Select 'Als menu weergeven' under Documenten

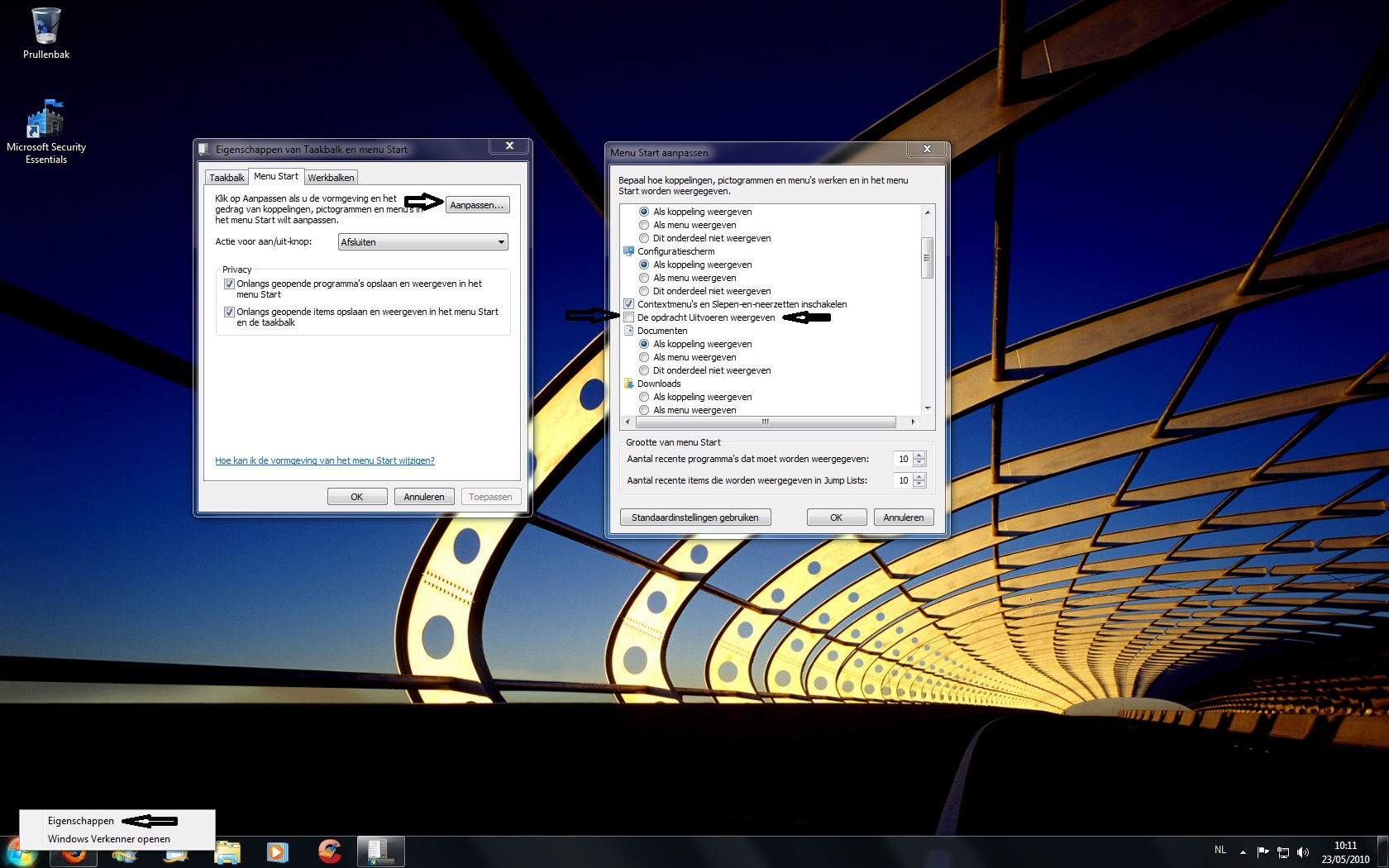pyautogui.click(x=644, y=357)
